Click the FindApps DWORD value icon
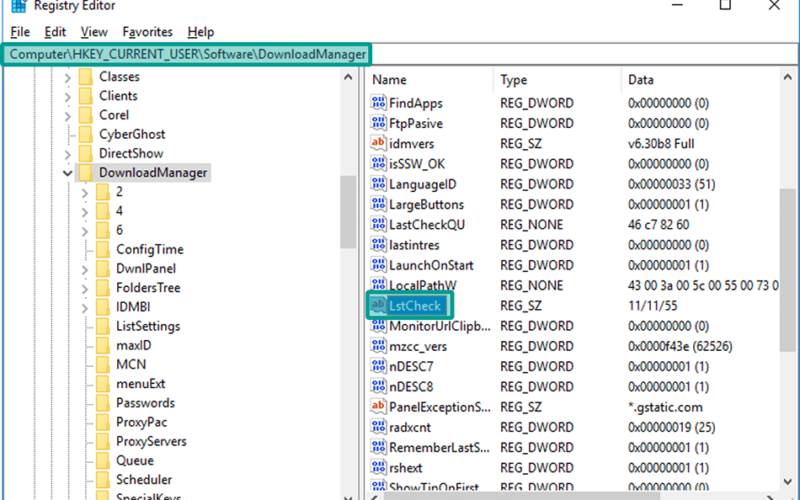Image resolution: width=800 pixels, height=500 pixels. 378,103
